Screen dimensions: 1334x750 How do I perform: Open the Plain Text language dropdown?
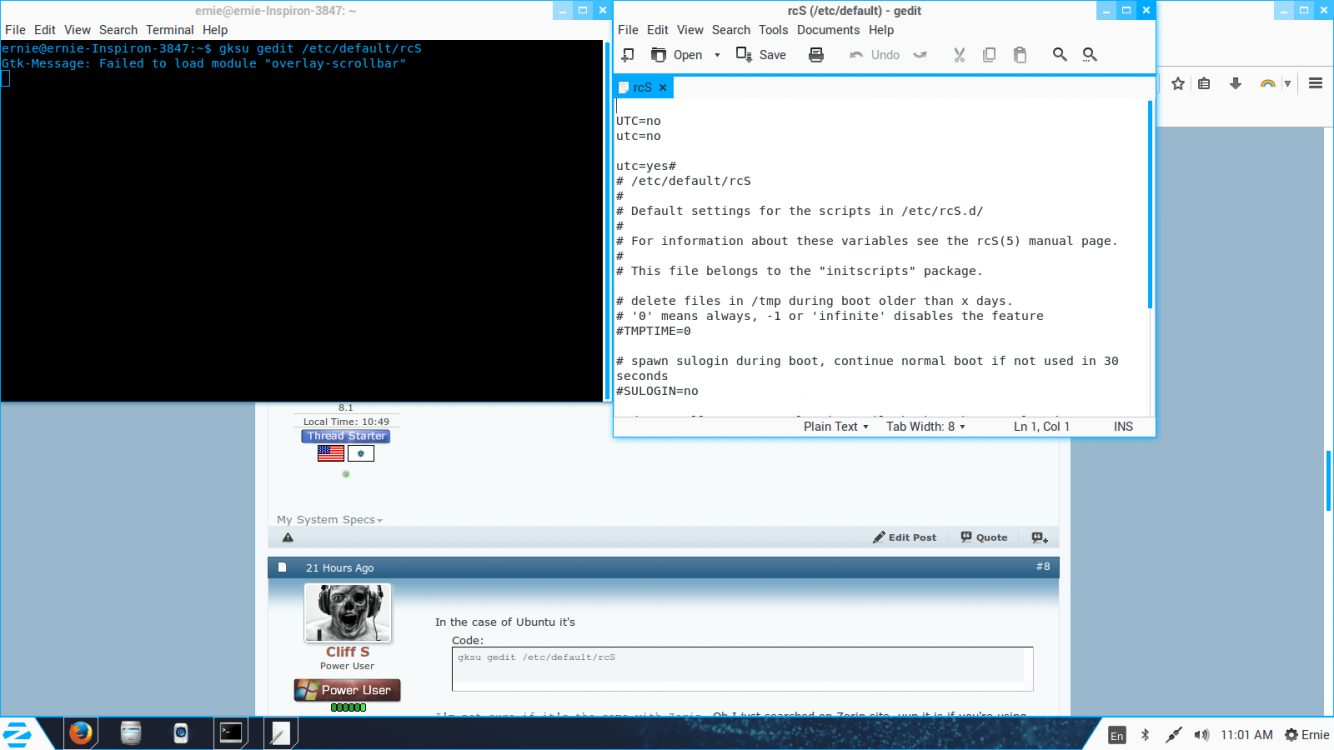[x=837, y=427]
